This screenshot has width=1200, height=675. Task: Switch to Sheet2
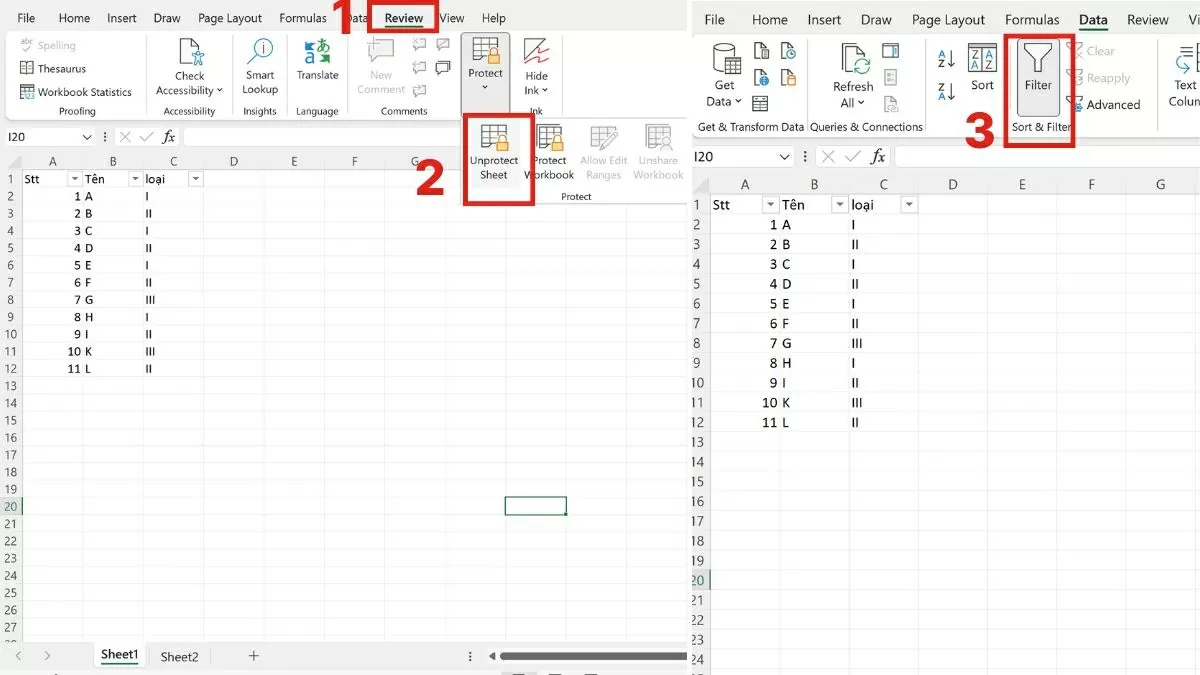point(179,656)
